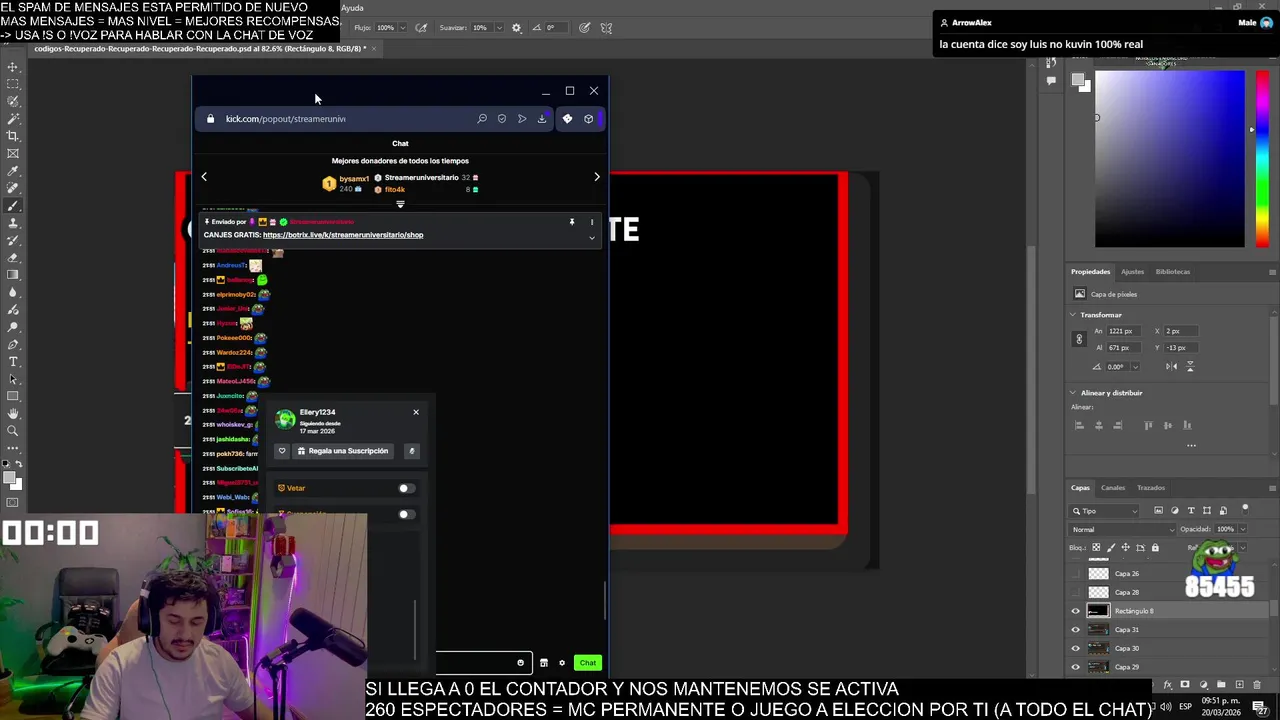This screenshot has height=720, width=1280.
Task: Click inside the color picker field
Action: point(1170,159)
